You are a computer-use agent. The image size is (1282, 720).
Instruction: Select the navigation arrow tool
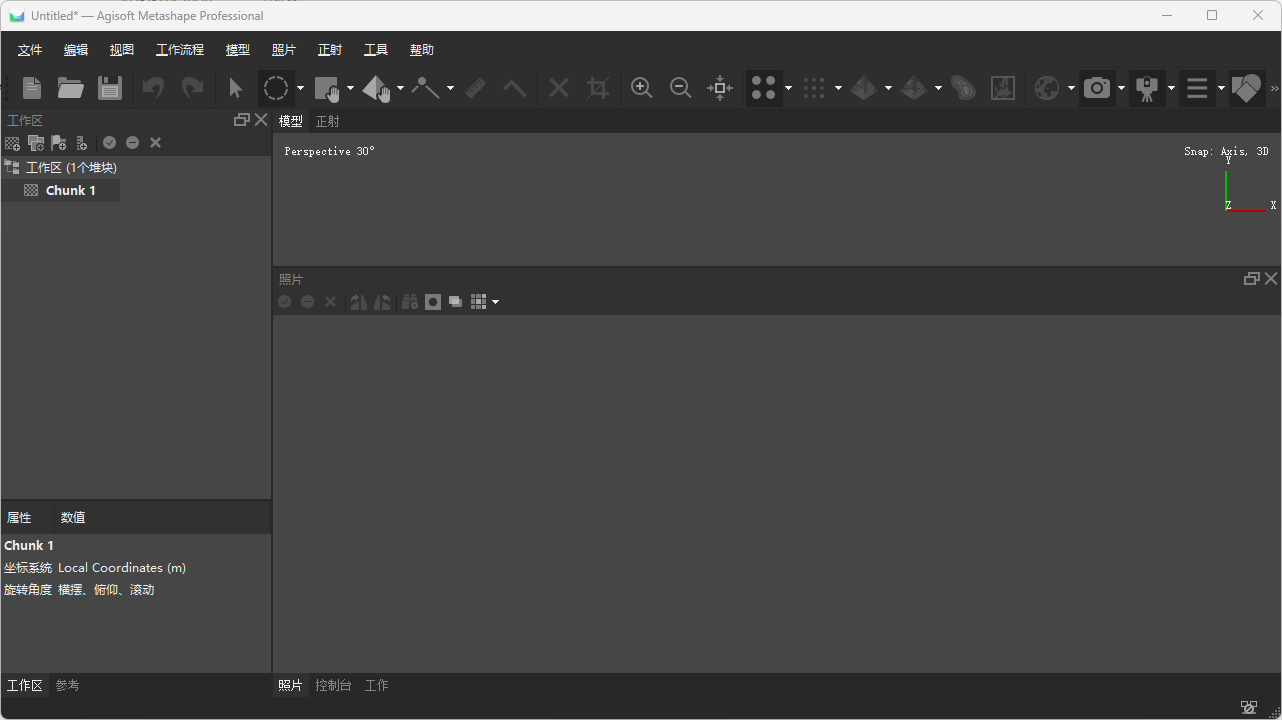(236, 88)
